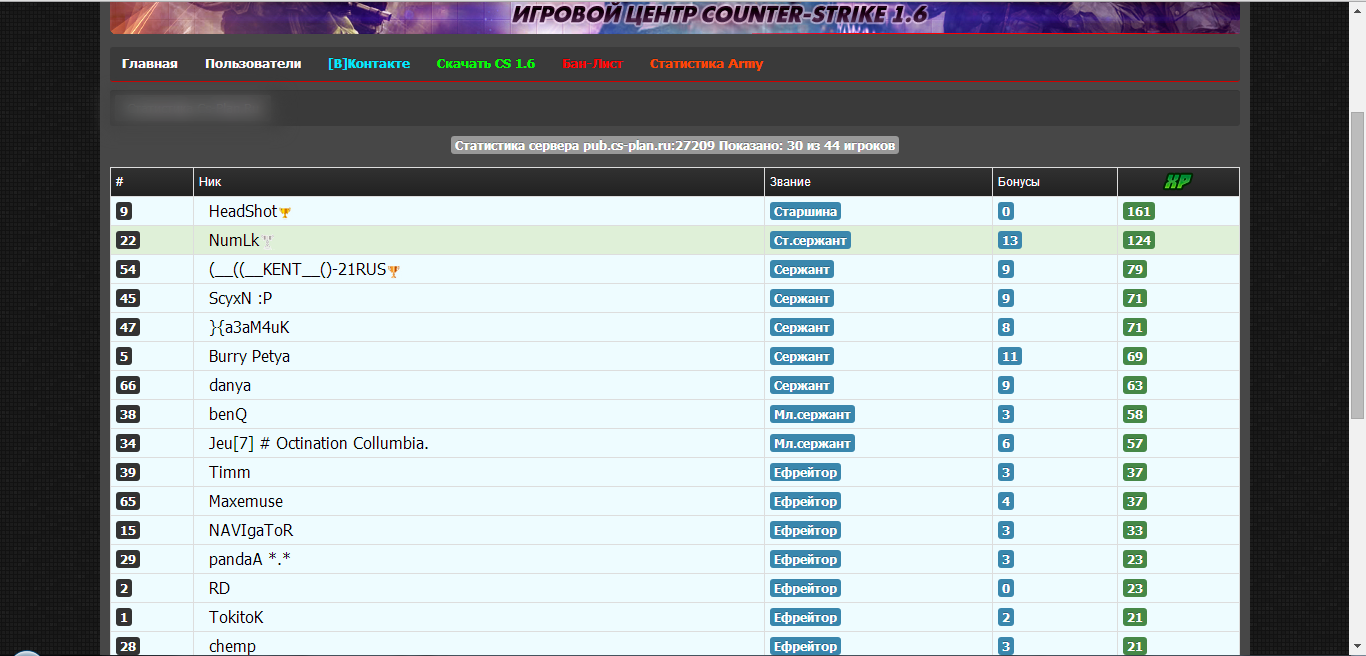The image size is (1366, 656).
Task: Select player name benQ
Action: click(x=228, y=415)
